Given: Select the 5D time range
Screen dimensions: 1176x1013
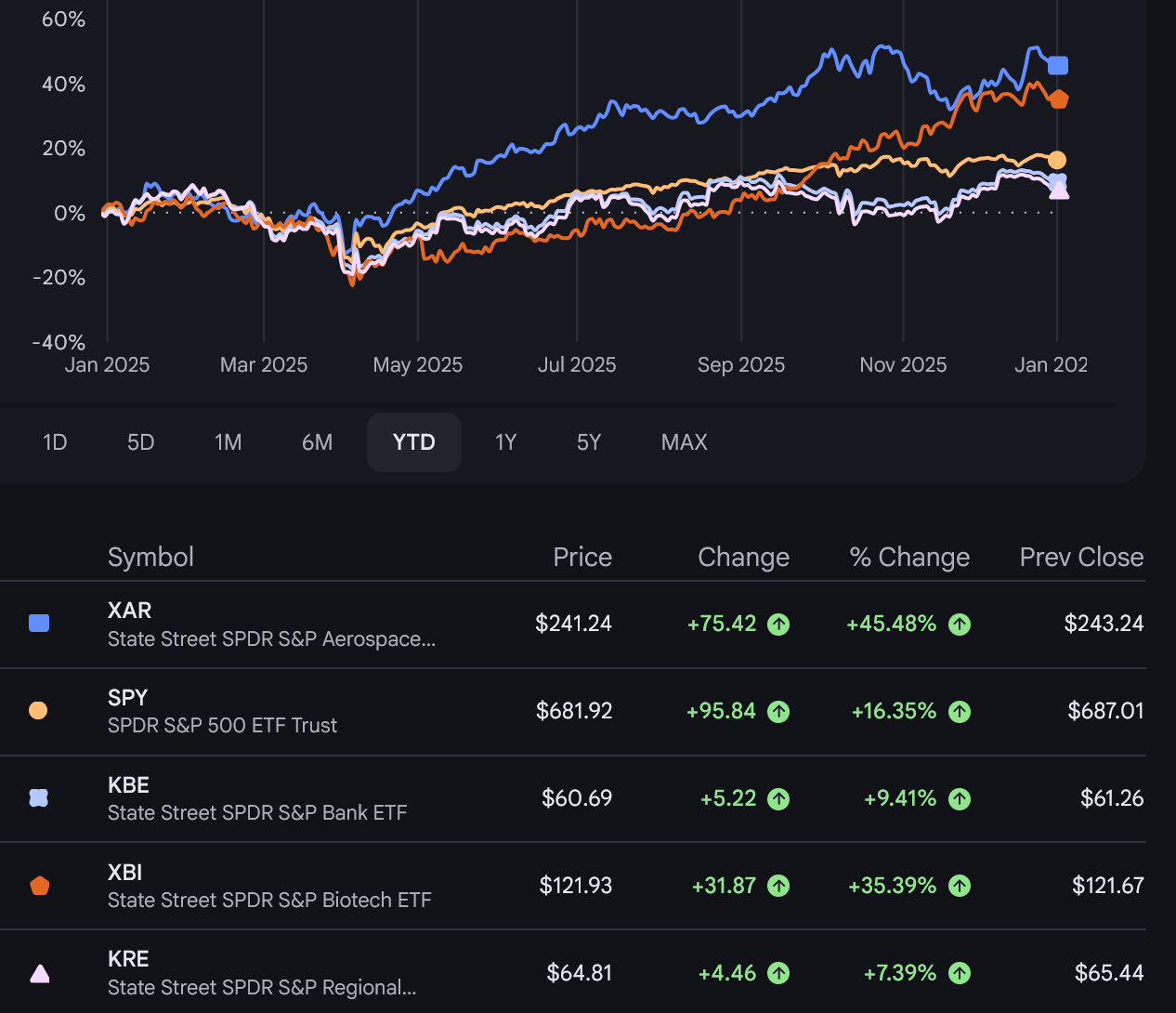Looking at the screenshot, I should point(140,442).
